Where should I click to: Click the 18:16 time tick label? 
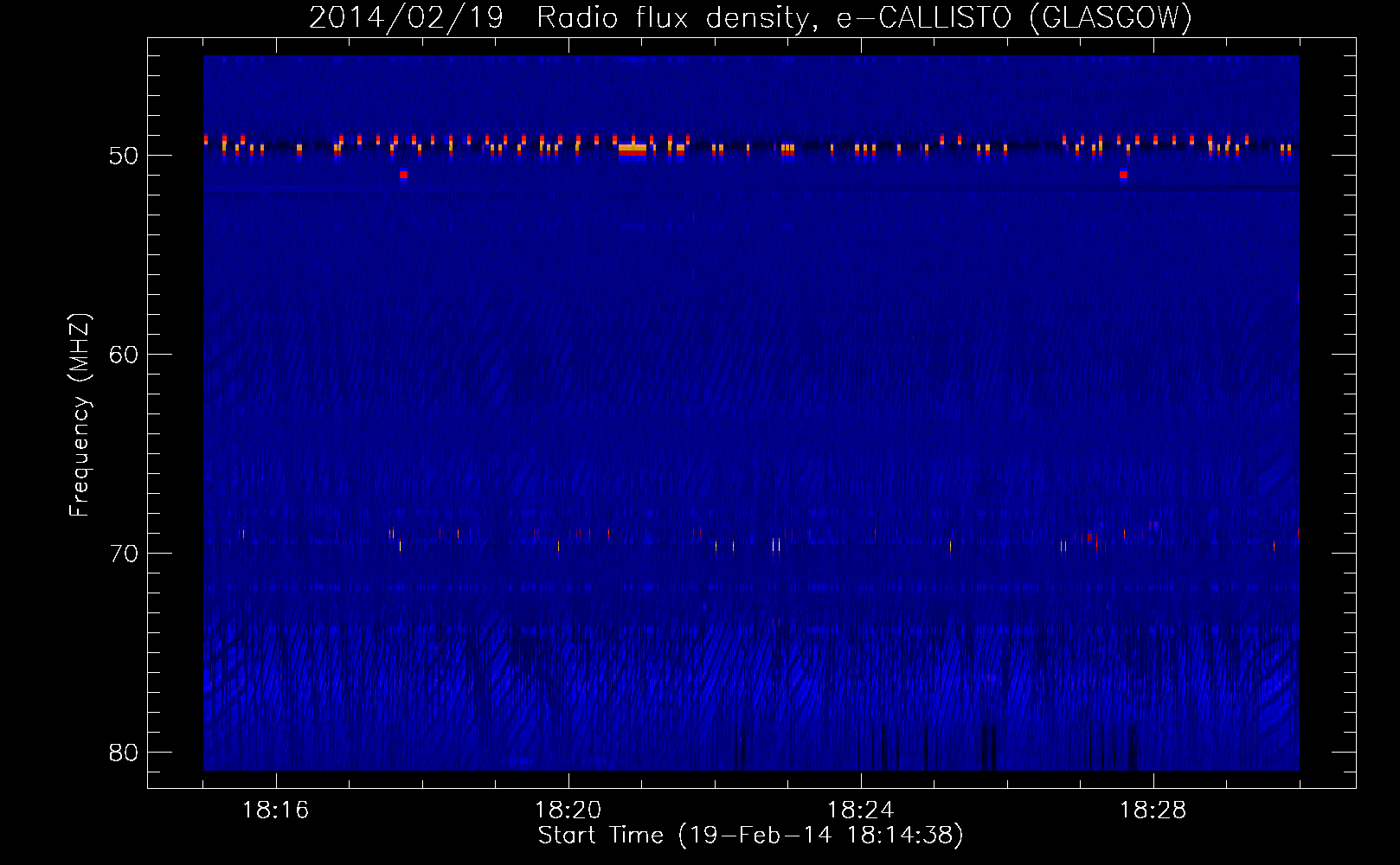pyautogui.click(x=276, y=810)
